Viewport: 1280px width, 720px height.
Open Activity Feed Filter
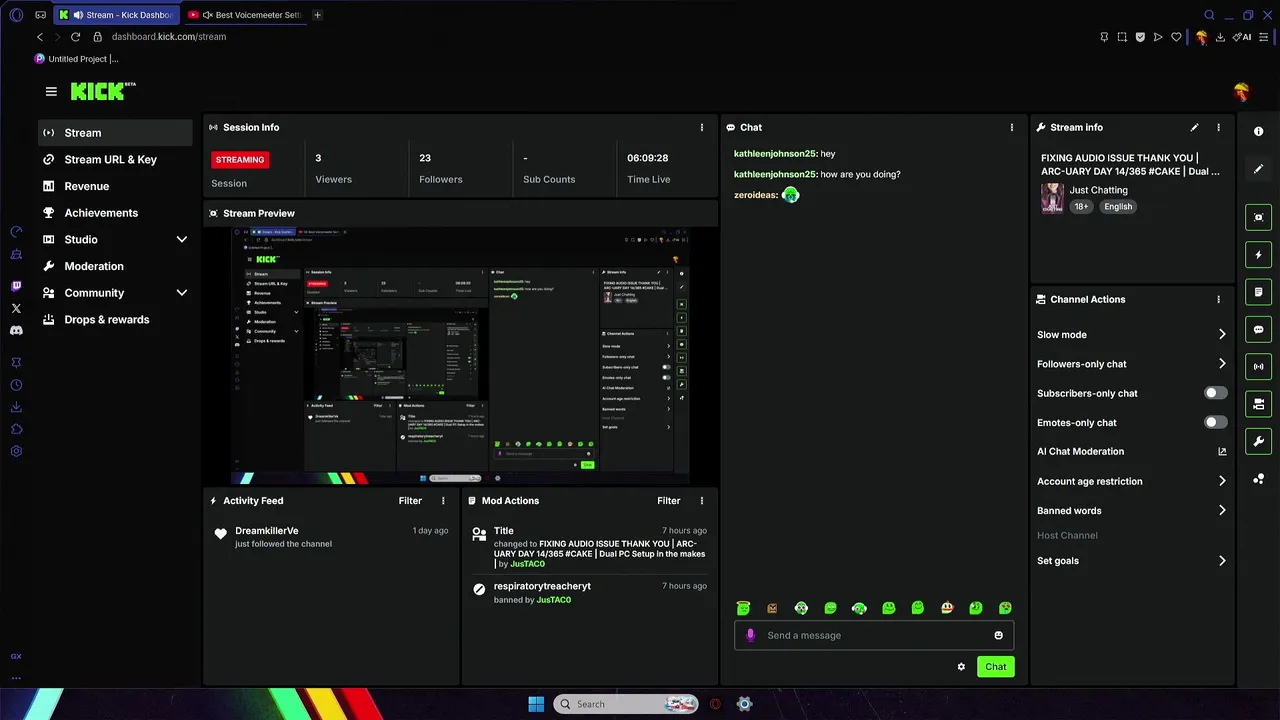coord(410,500)
